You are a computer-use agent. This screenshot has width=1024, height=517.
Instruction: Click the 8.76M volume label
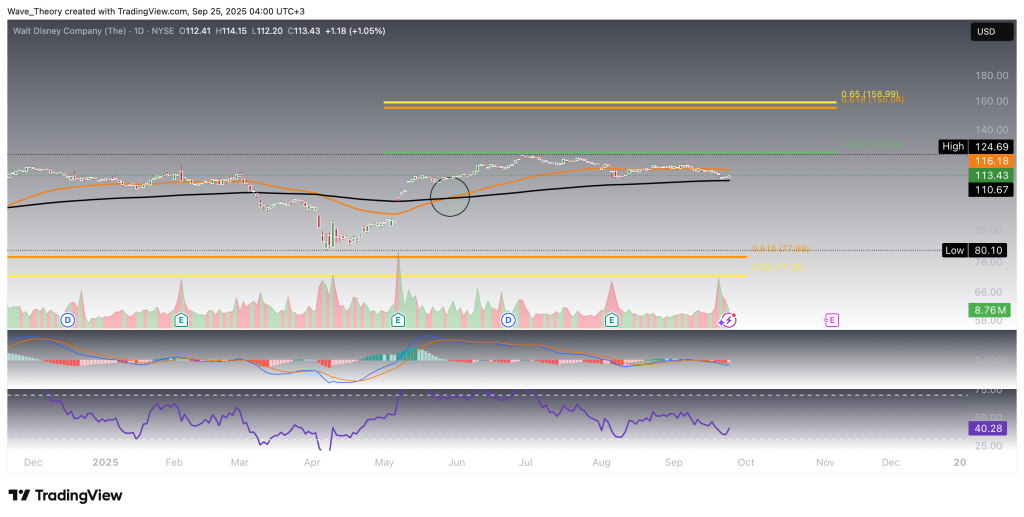click(x=991, y=310)
